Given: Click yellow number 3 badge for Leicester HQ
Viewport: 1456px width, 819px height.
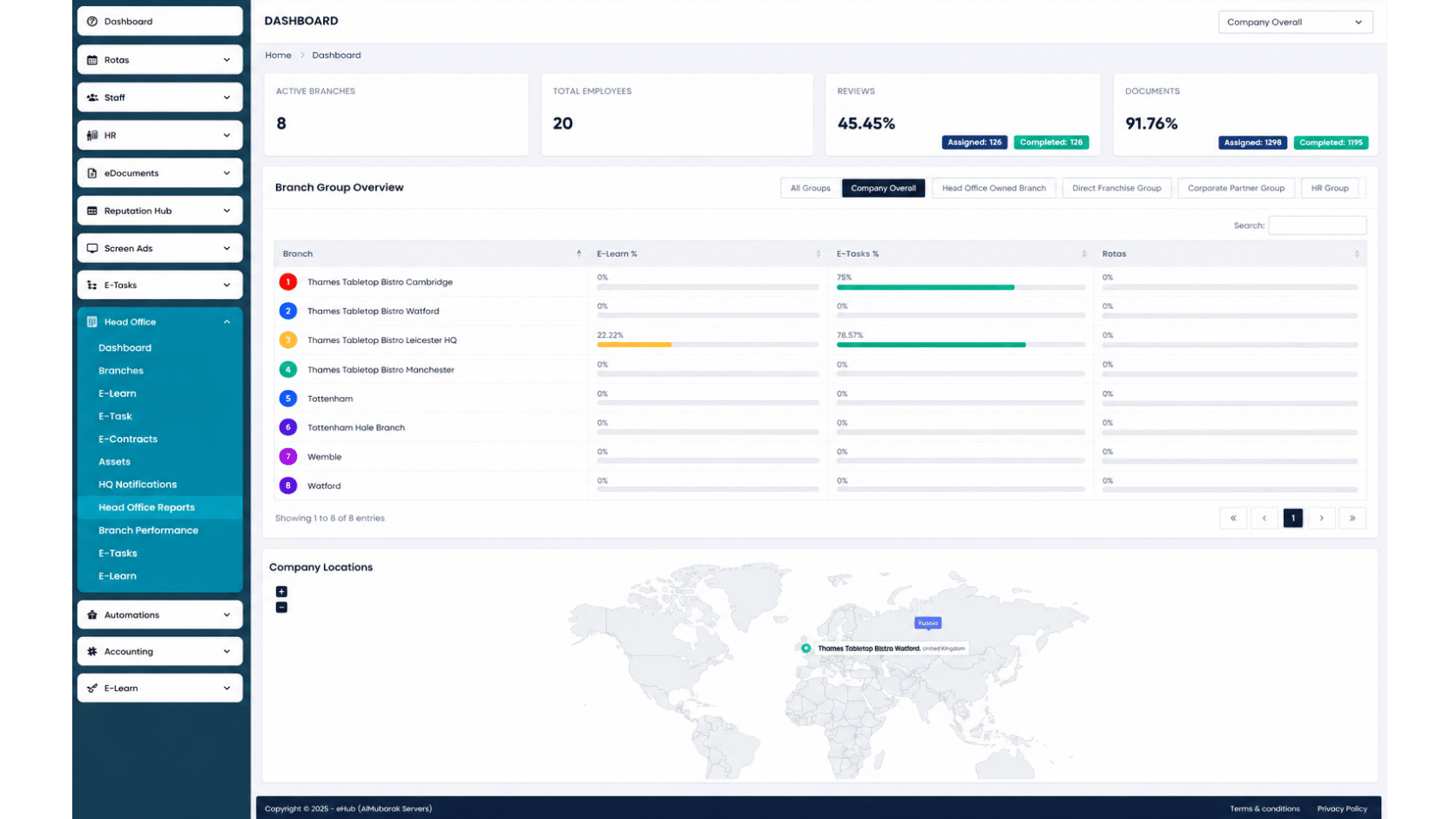Looking at the screenshot, I should point(288,340).
